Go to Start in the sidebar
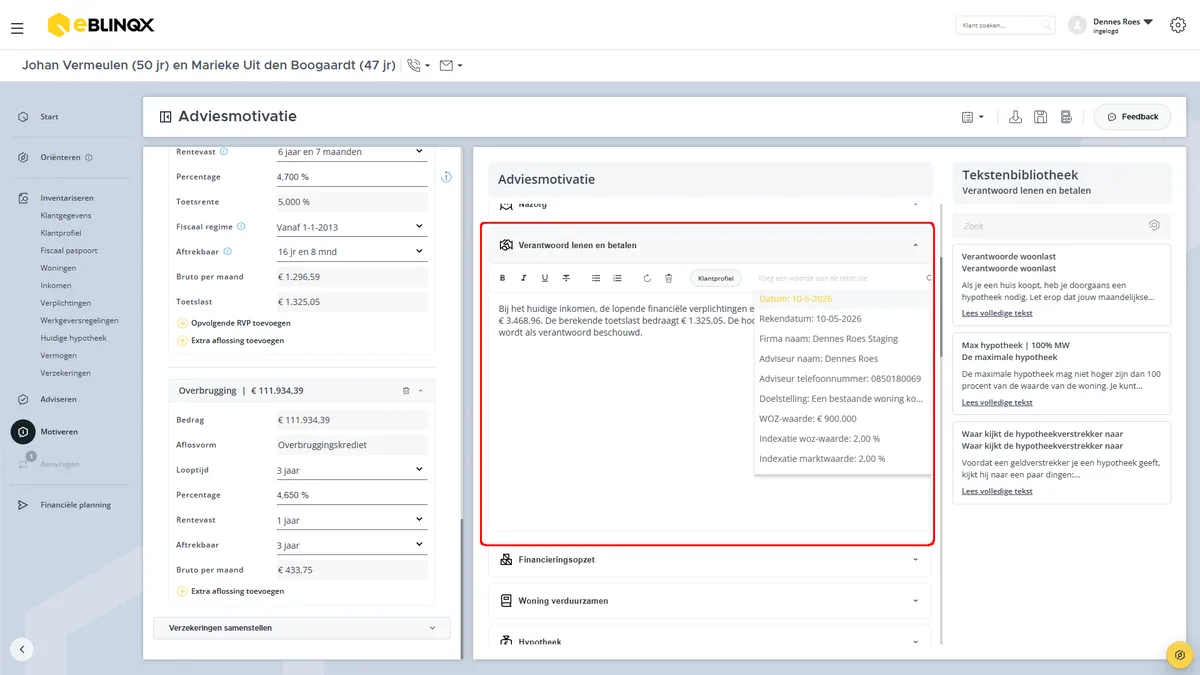The height and width of the screenshot is (675, 1200). (x=49, y=117)
